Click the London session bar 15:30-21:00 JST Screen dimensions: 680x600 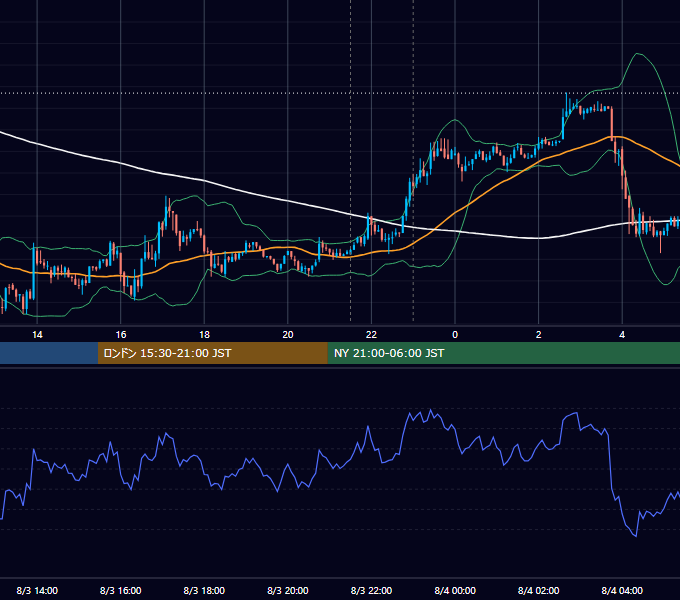coord(212,353)
